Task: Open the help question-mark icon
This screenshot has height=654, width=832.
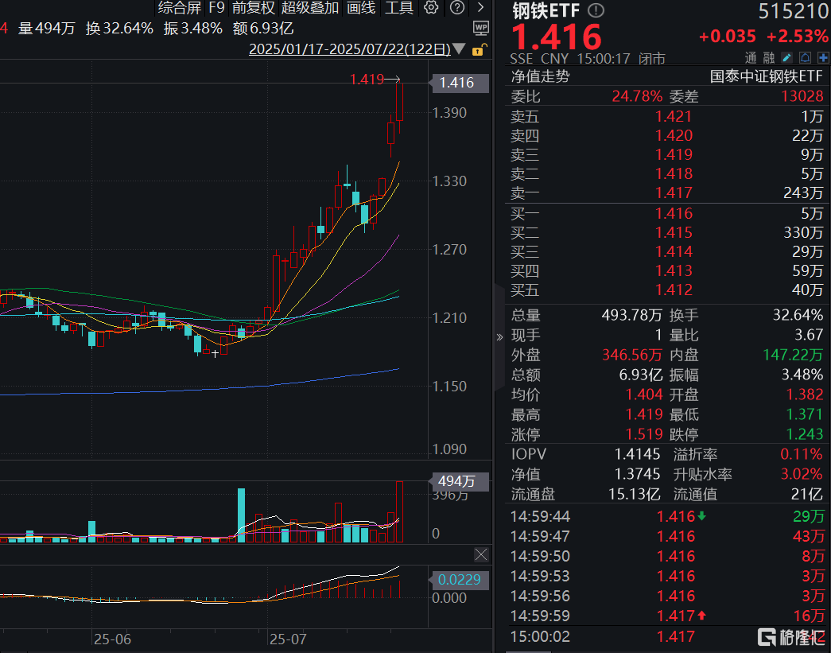Action: (x=457, y=7)
